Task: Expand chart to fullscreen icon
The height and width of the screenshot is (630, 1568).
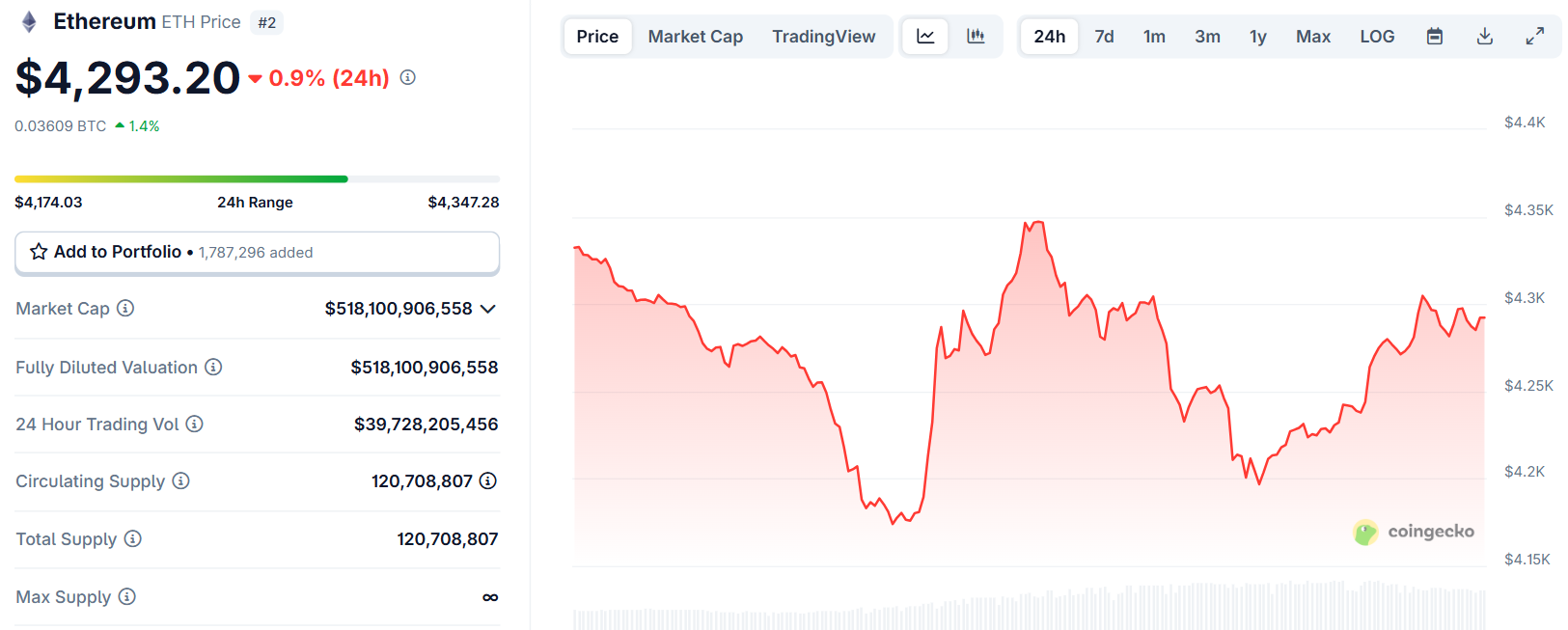Action: click(1535, 37)
